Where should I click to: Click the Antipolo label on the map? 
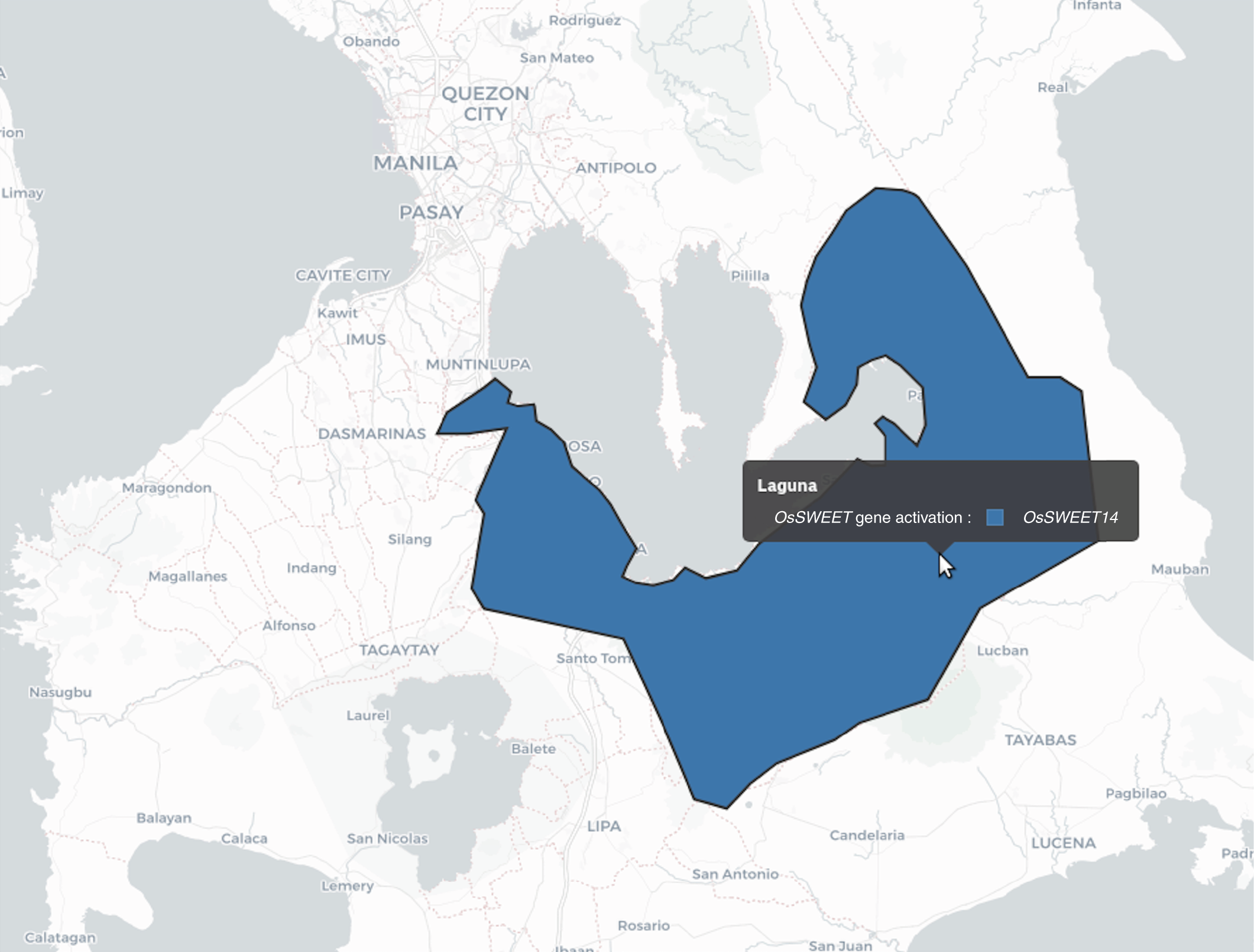[616, 168]
